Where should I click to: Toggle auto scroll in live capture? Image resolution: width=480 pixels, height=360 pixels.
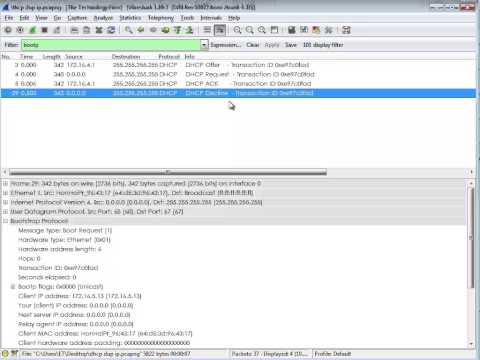[220, 30]
